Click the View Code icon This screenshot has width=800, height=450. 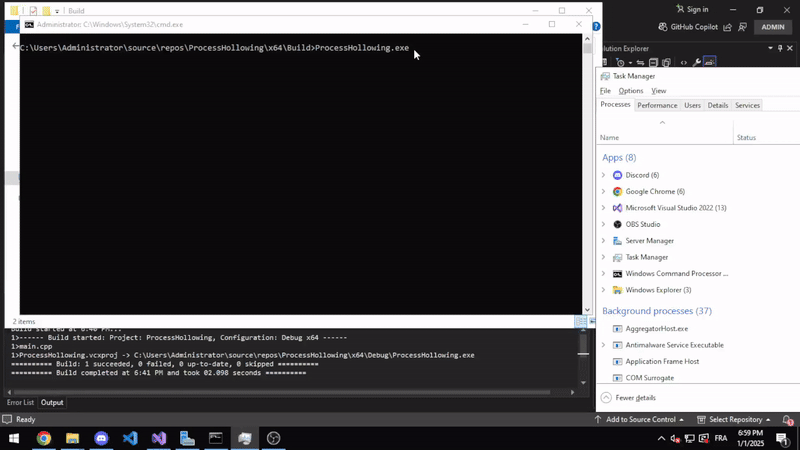[684, 62]
